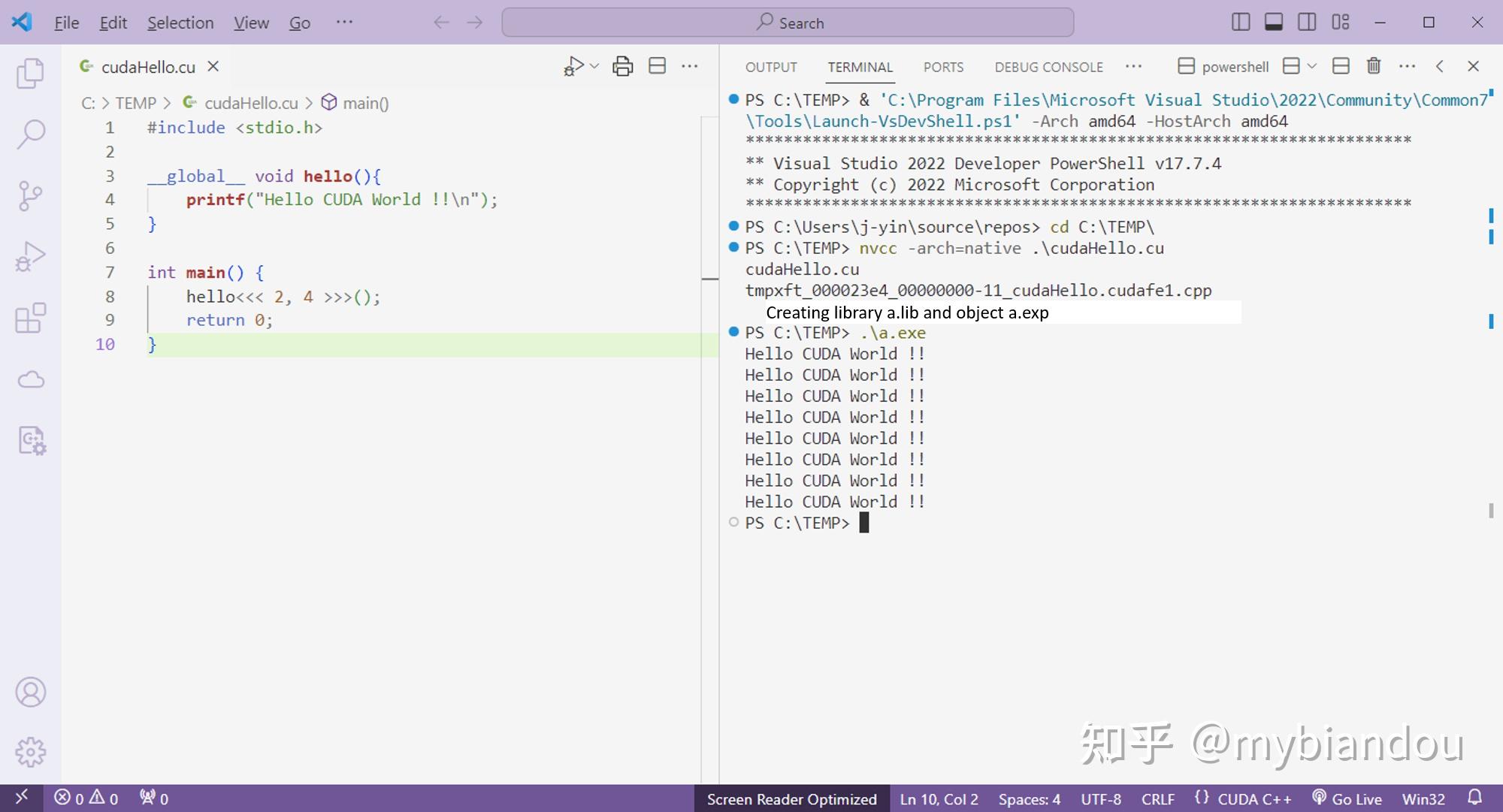Open the Explorer view in activity bar
1503x812 pixels.
pos(30,74)
